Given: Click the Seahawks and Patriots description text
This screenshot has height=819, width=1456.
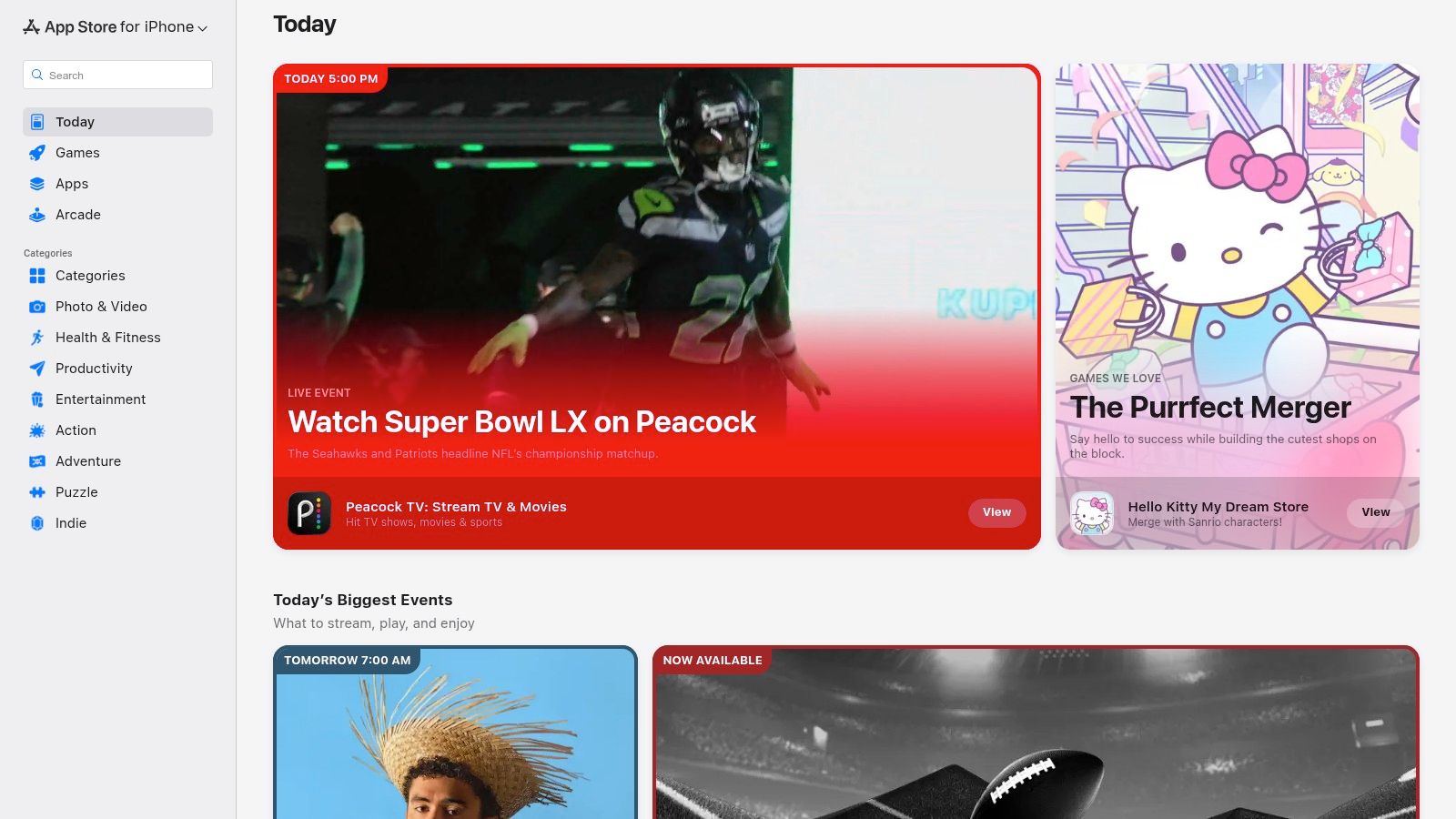Looking at the screenshot, I should pos(472,453).
